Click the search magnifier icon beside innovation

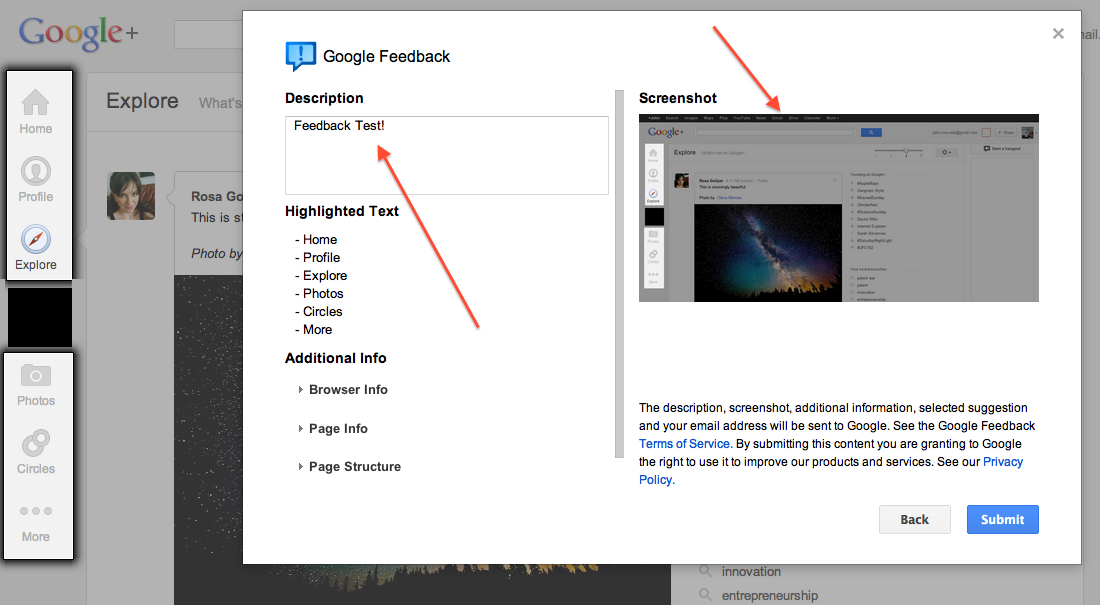coord(705,571)
